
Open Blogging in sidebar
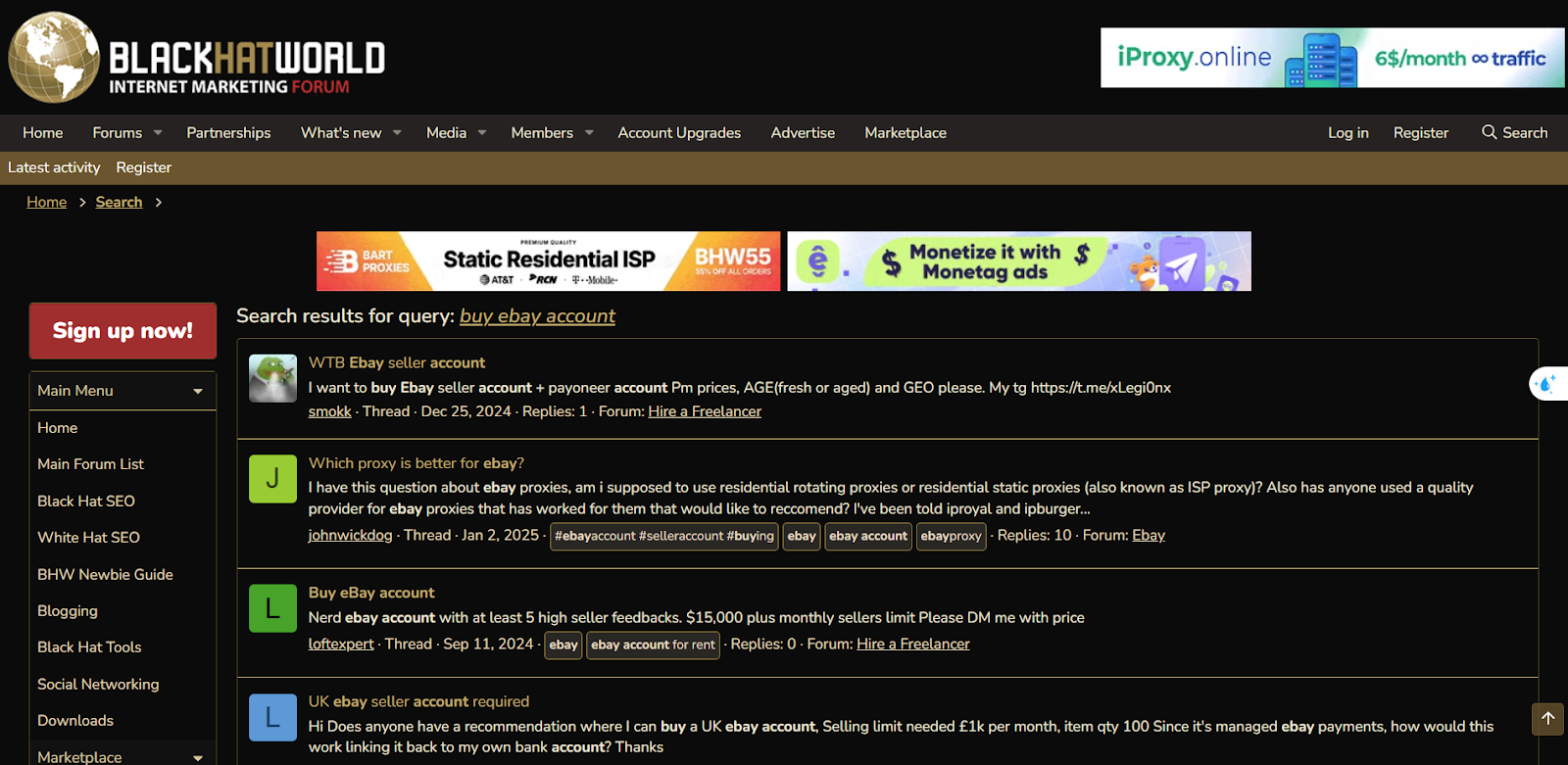(68, 610)
